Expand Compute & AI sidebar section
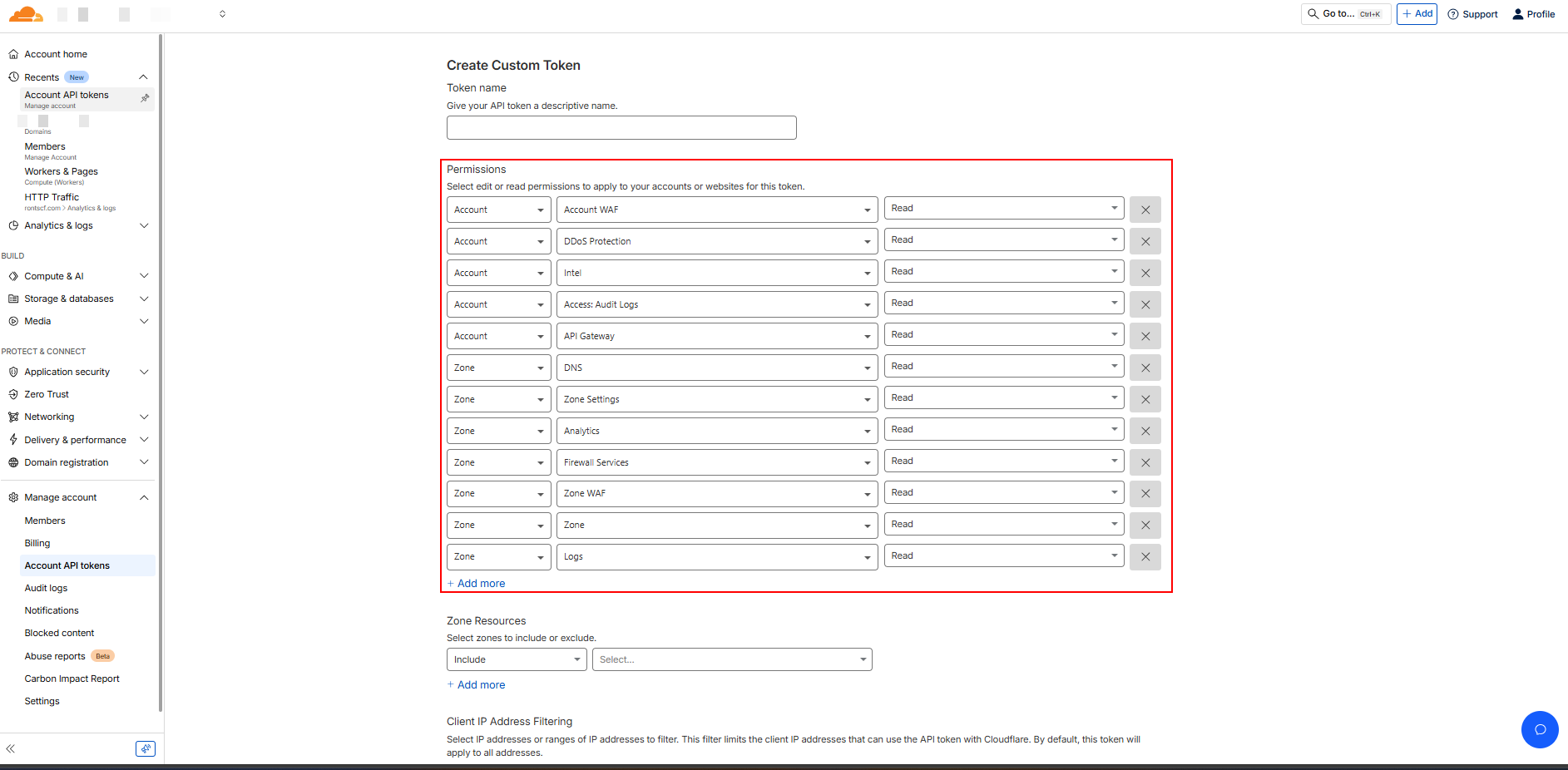 [x=78, y=276]
